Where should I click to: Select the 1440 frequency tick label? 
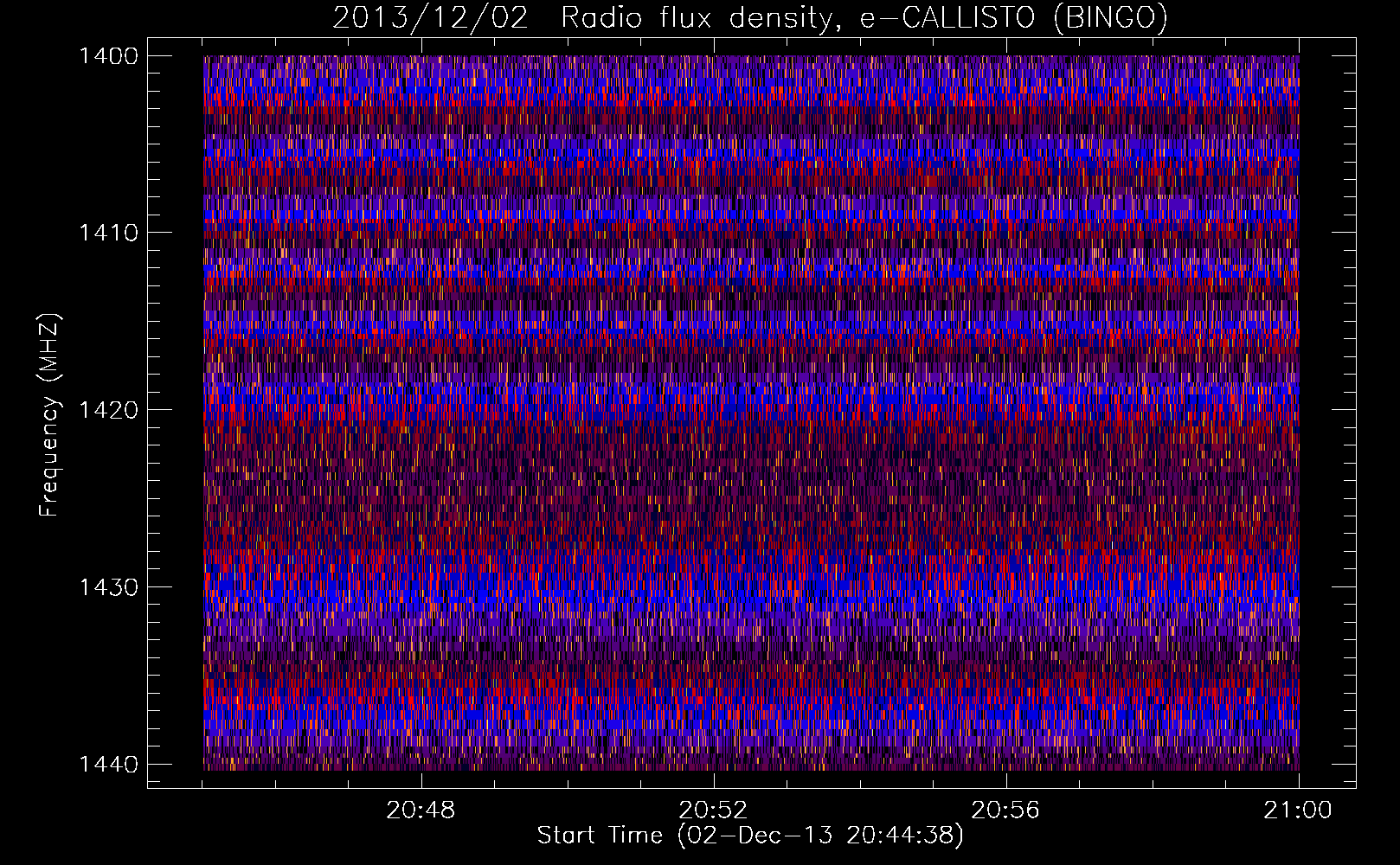coord(108,765)
